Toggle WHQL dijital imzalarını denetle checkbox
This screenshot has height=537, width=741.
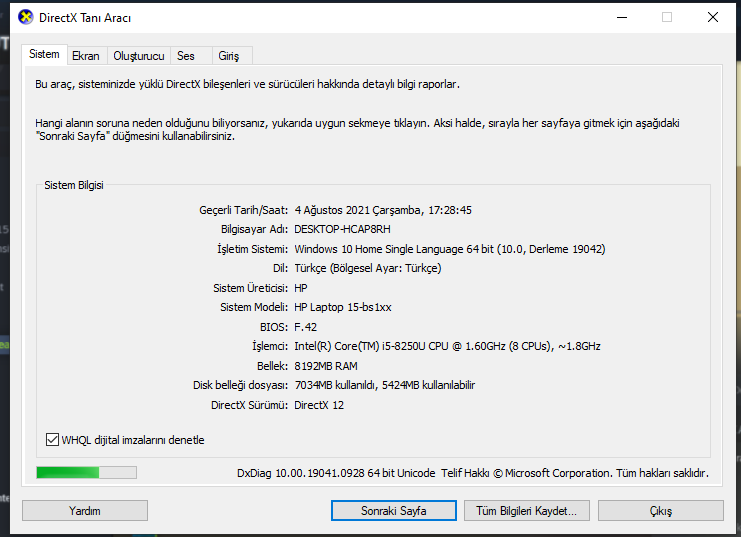pos(52,440)
